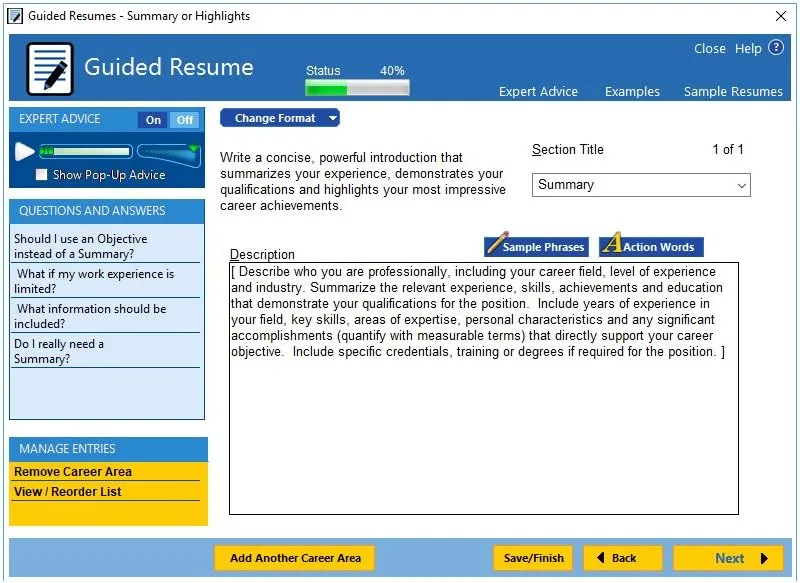Open the Section Title Summary dropdown

[640, 185]
